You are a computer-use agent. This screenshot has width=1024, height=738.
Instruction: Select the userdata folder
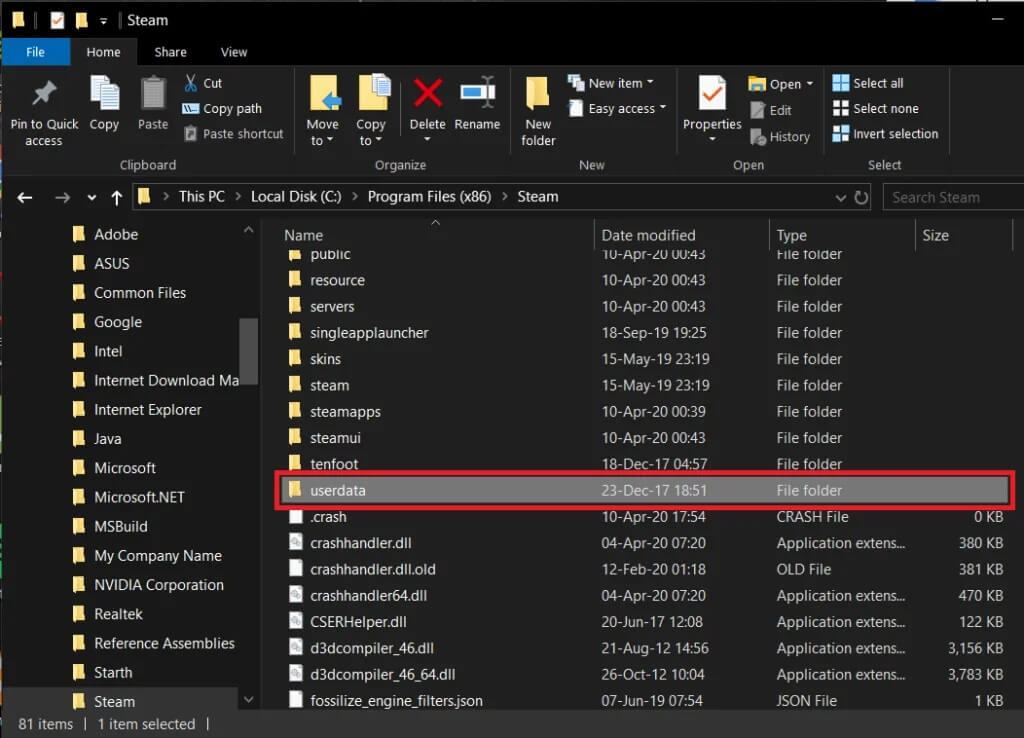click(x=645, y=490)
